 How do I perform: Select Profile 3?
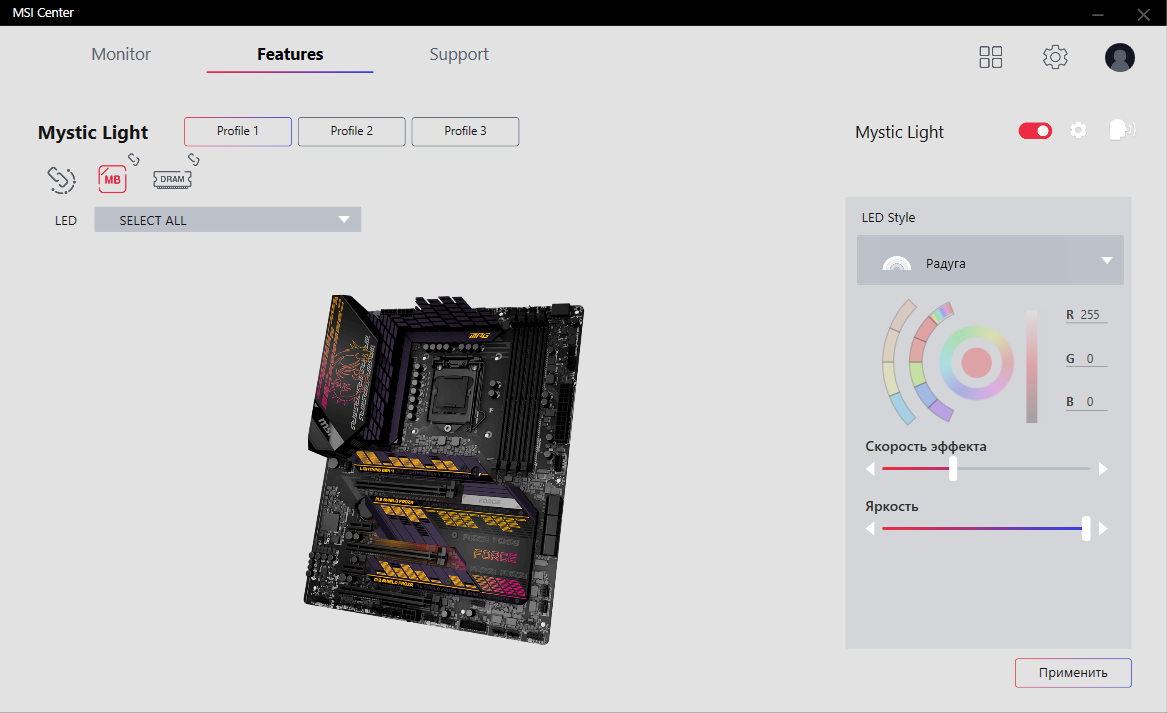pos(465,131)
